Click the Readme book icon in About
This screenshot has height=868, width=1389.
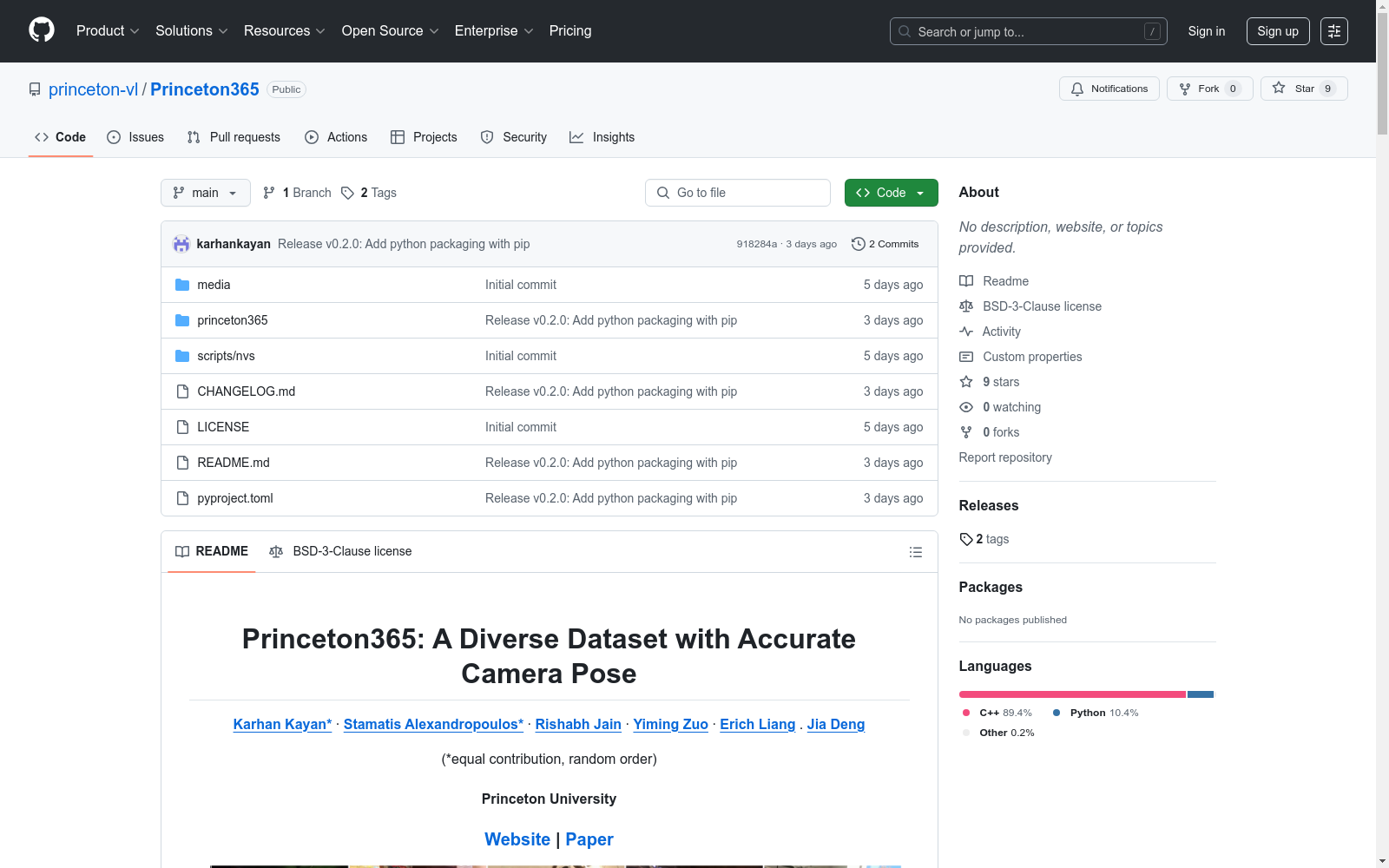click(966, 281)
